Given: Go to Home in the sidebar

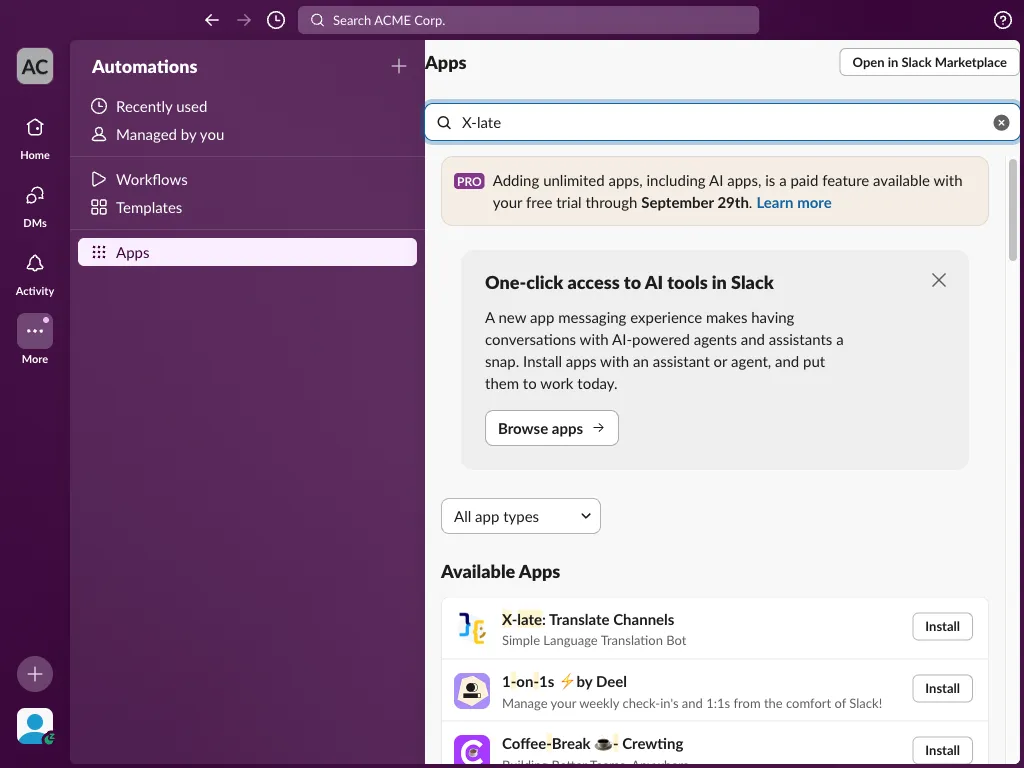Looking at the screenshot, I should tap(35, 138).
